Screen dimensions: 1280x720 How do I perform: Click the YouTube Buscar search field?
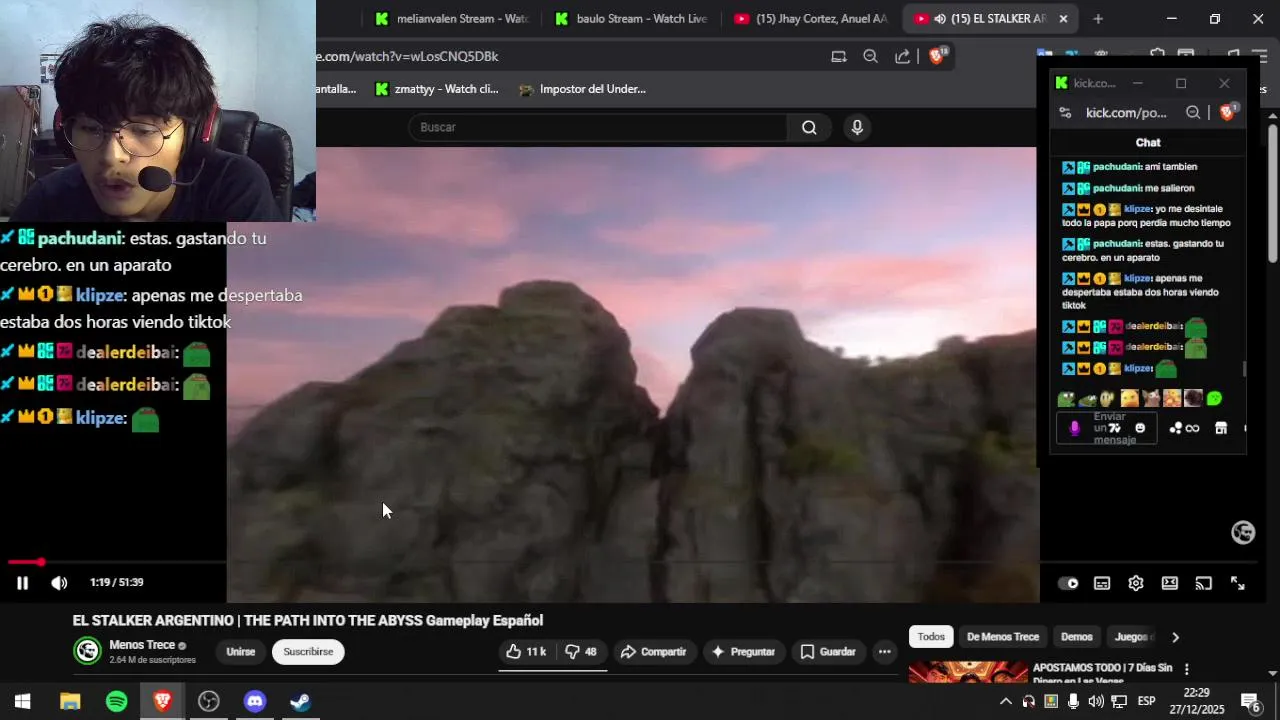[598, 127]
